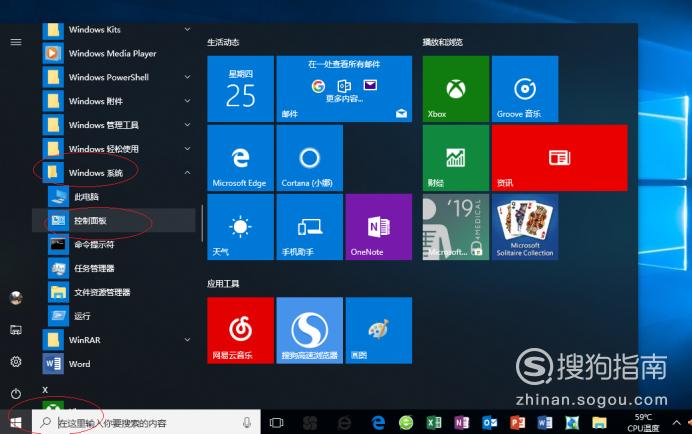
Task: Open the pictures shortcut in Start rail
Action: coord(16,330)
